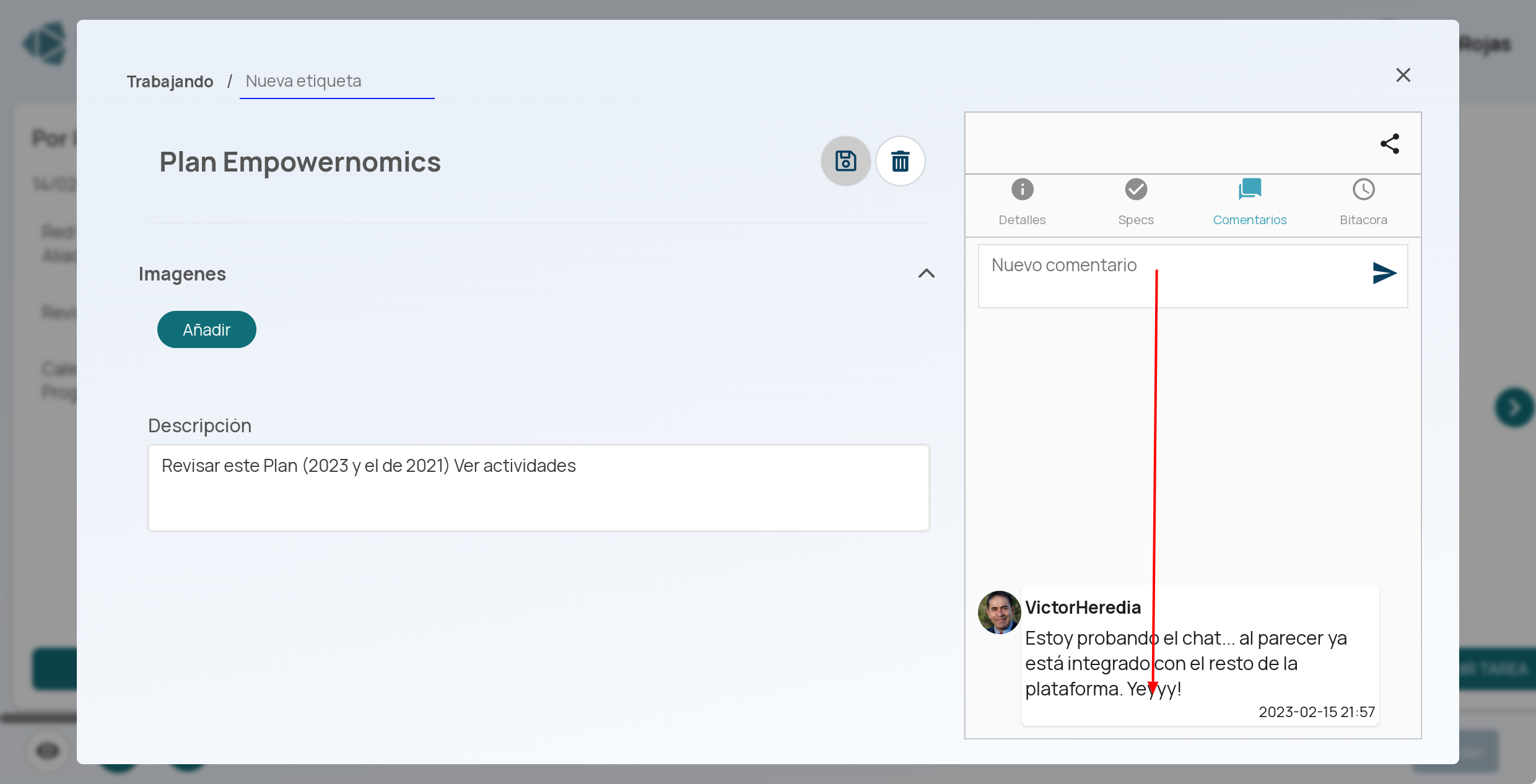Save the task with the floppy disk icon

coord(845,161)
